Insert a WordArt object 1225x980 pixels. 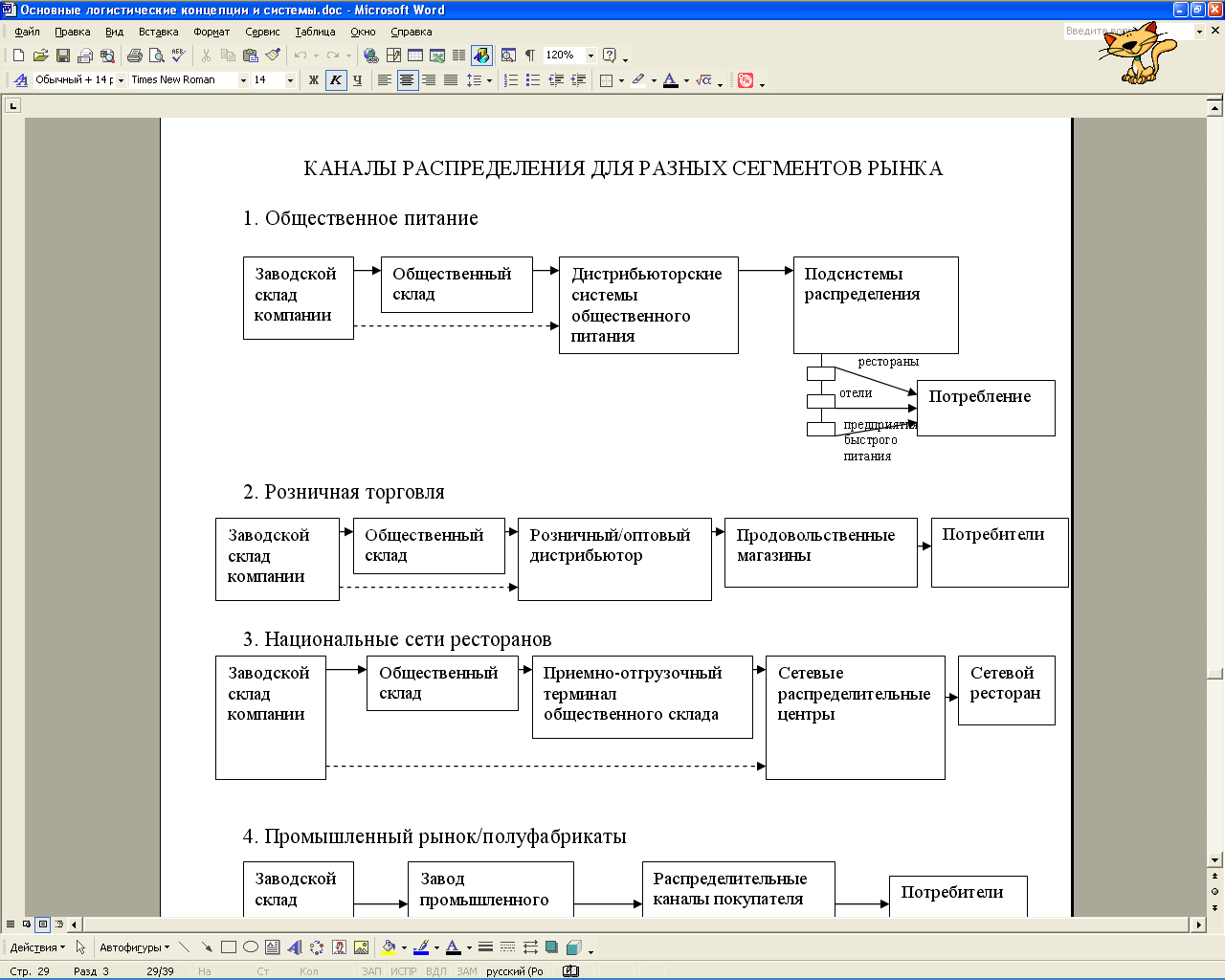295,947
